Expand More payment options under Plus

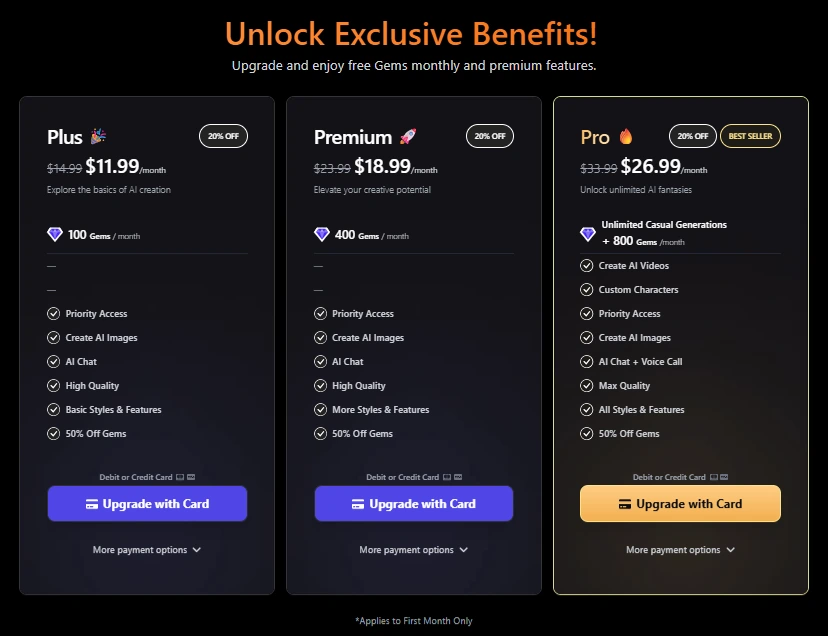point(147,549)
